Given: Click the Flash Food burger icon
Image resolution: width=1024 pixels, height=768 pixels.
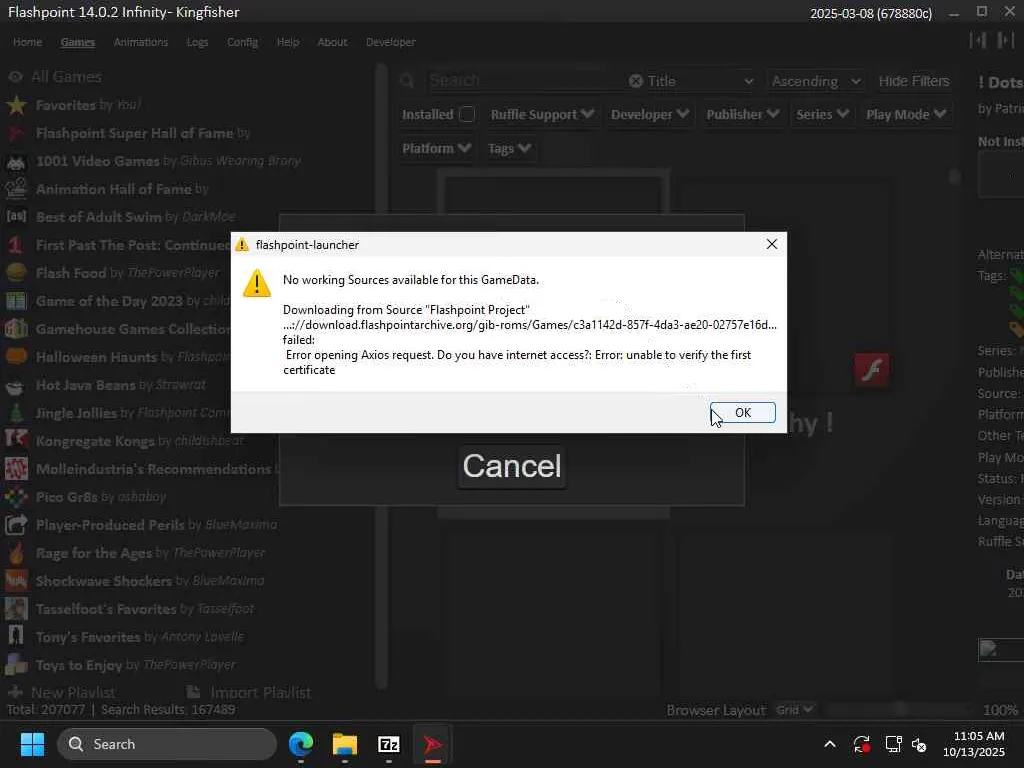Looking at the screenshot, I should (16, 273).
